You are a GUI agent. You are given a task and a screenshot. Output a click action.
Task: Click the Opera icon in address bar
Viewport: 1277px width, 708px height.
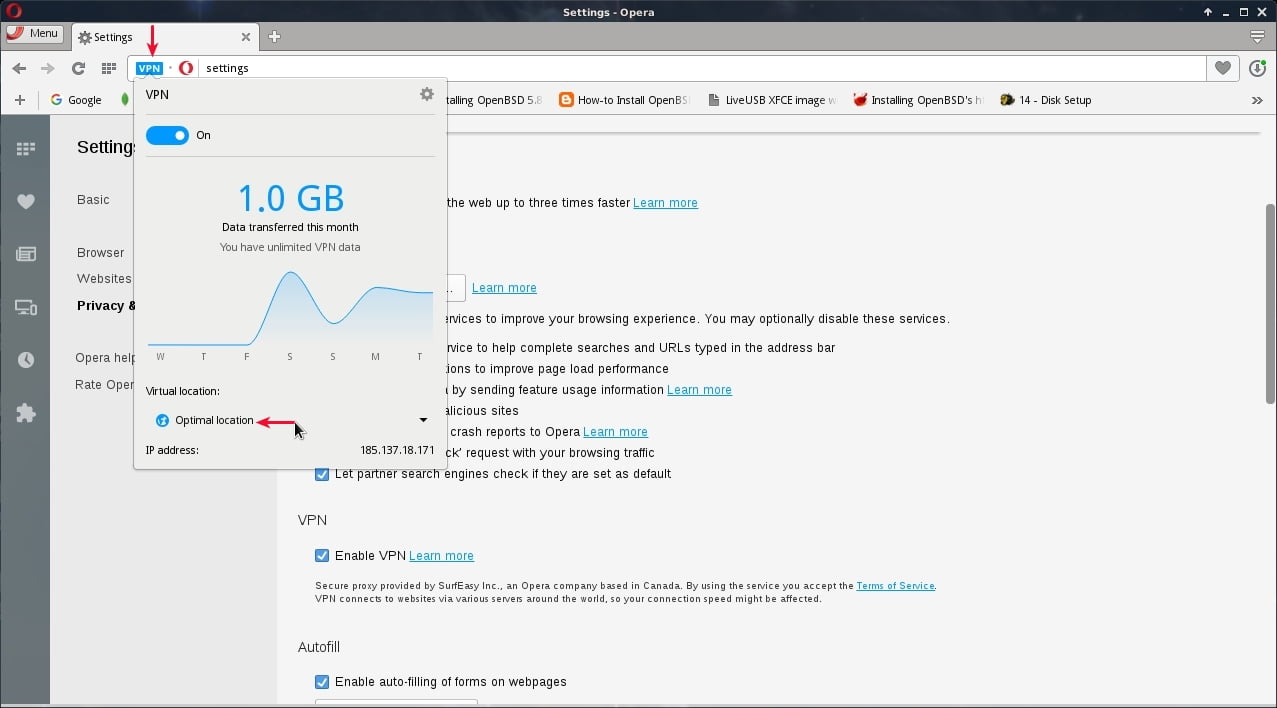[186, 68]
